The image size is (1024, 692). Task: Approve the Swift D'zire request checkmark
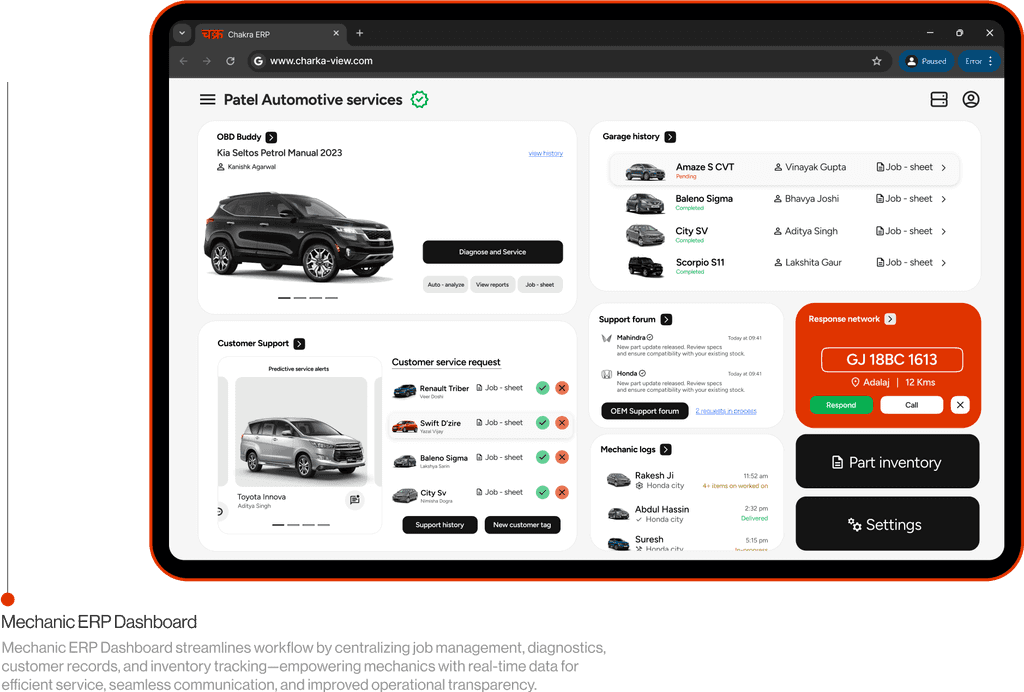[542, 422]
